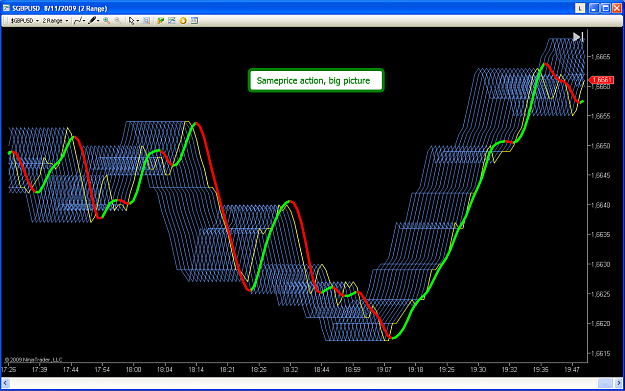Viewport: 625px width, 391px height.
Task: Click the L link button in title bar
Action: pos(580,8)
